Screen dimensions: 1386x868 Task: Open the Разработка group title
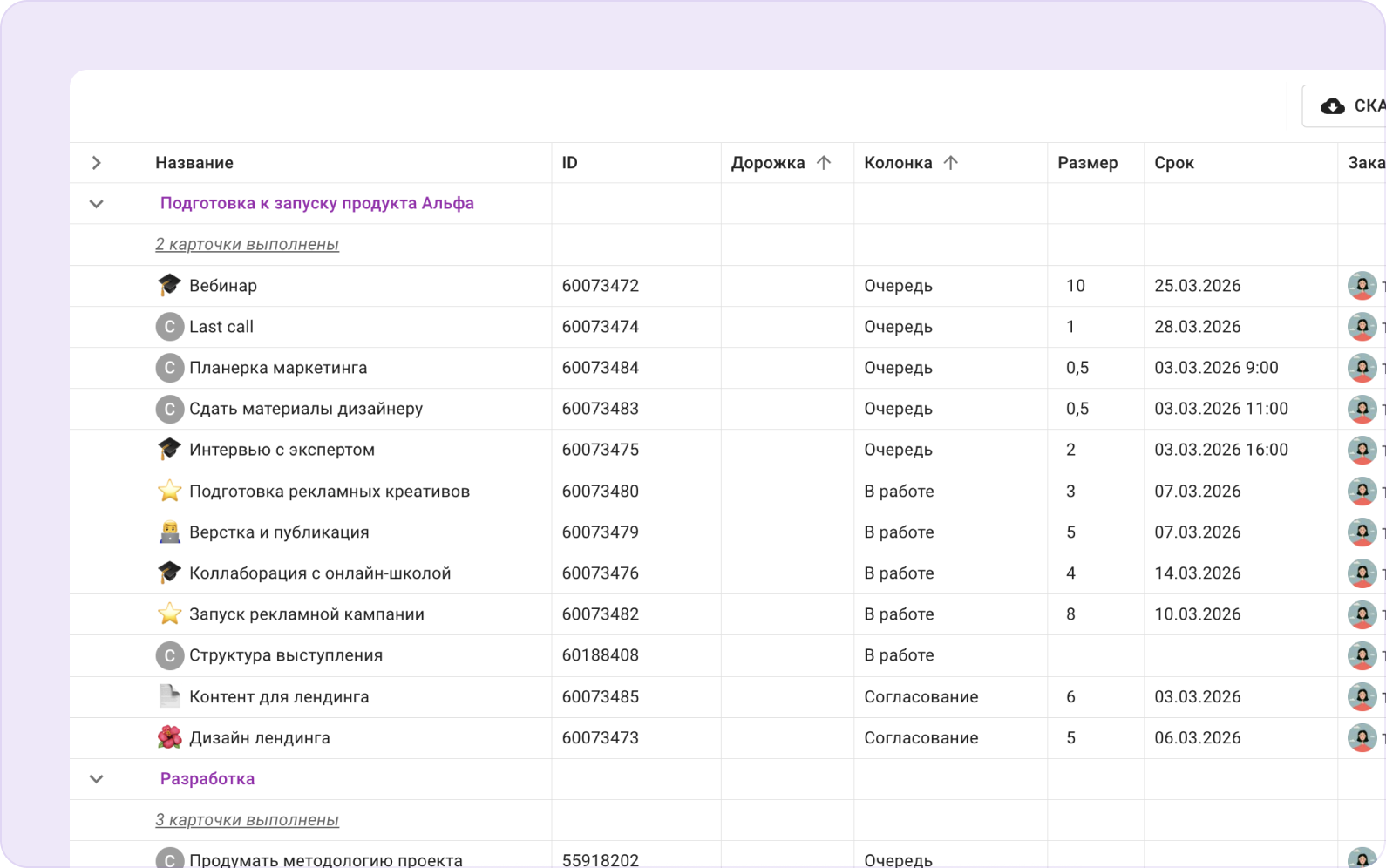(x=207, y=779)
